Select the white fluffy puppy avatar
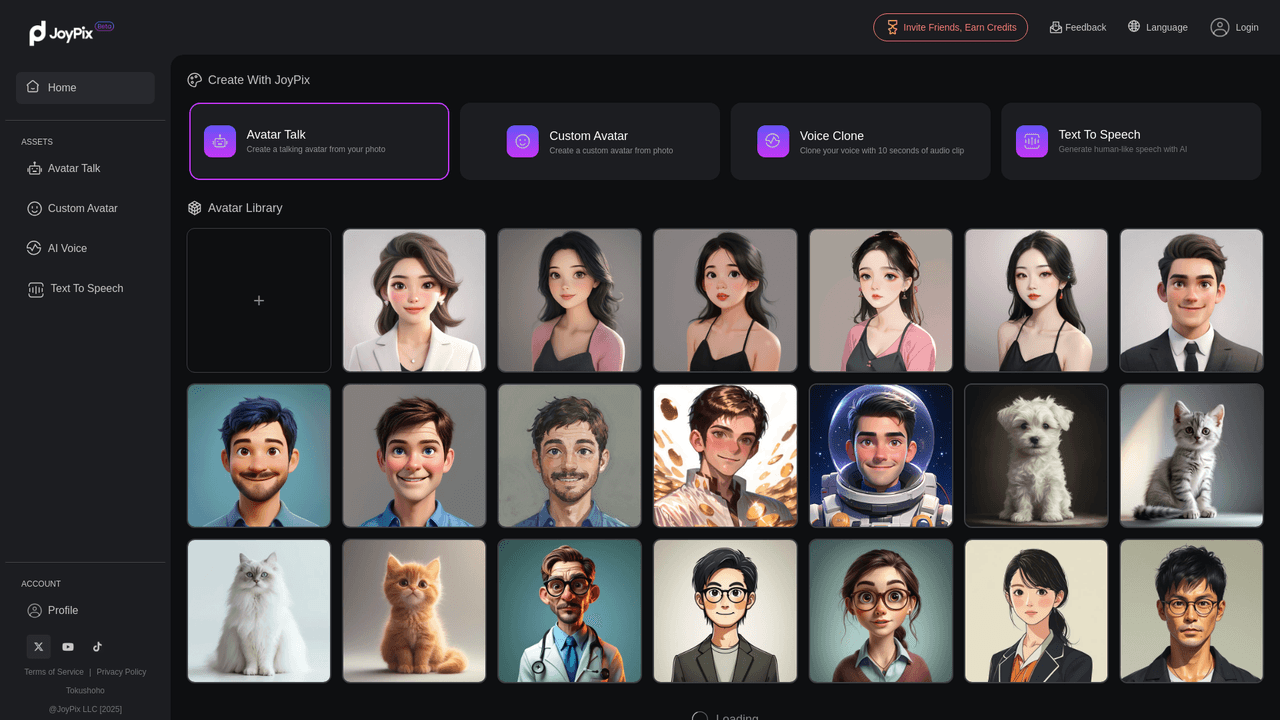 coord(1036,456)
